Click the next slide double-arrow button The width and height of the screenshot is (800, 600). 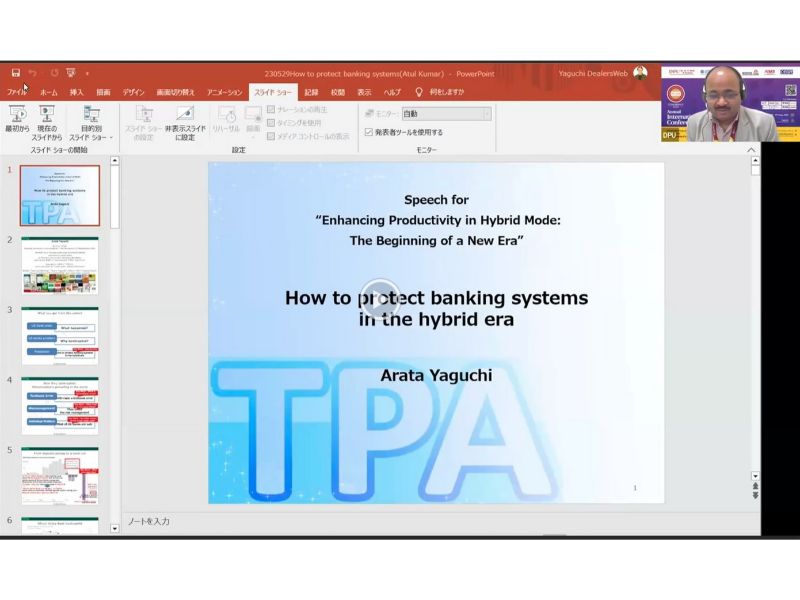click(756, 495)
